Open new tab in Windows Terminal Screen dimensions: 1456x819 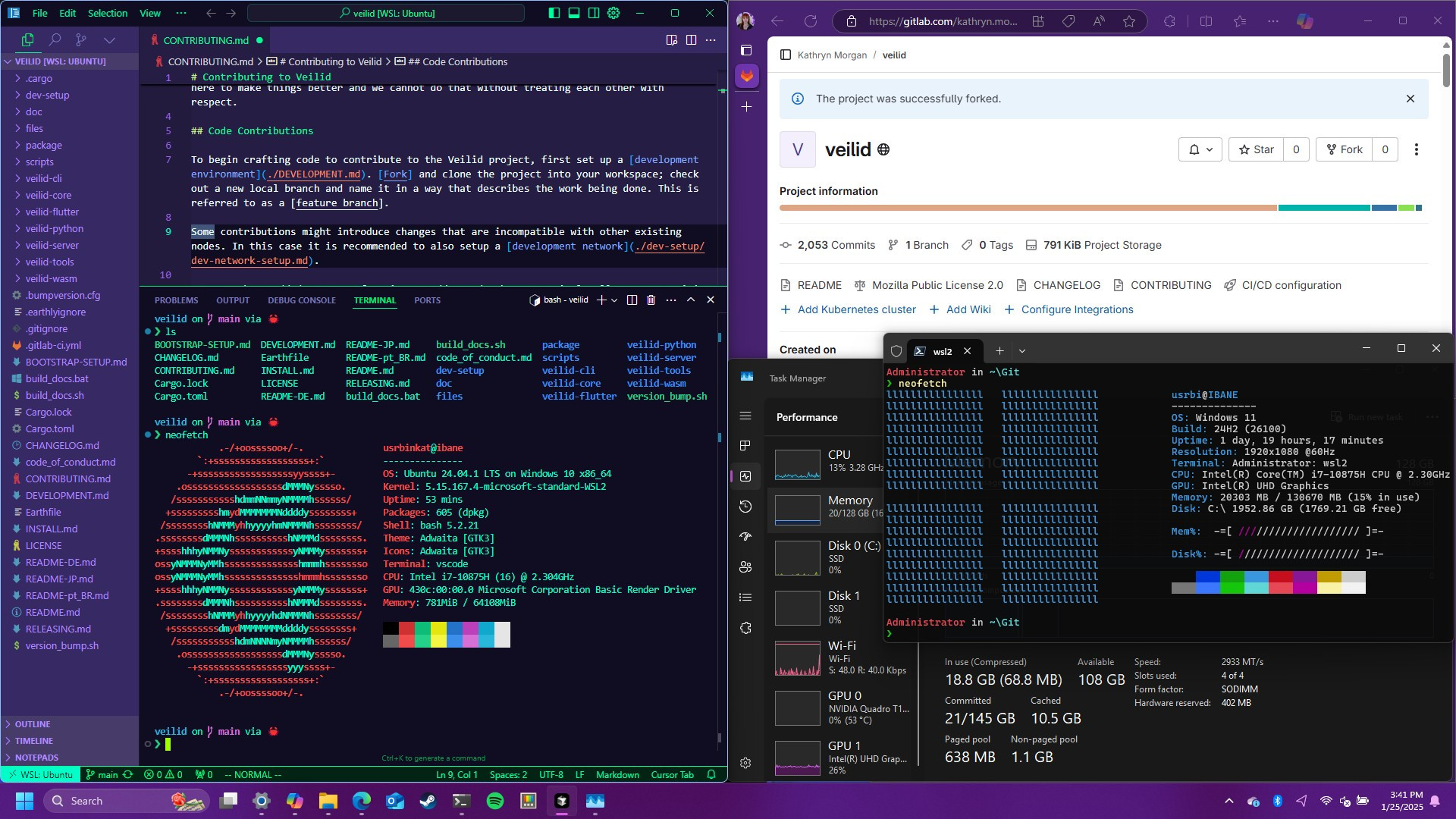(x=999, y=350)
